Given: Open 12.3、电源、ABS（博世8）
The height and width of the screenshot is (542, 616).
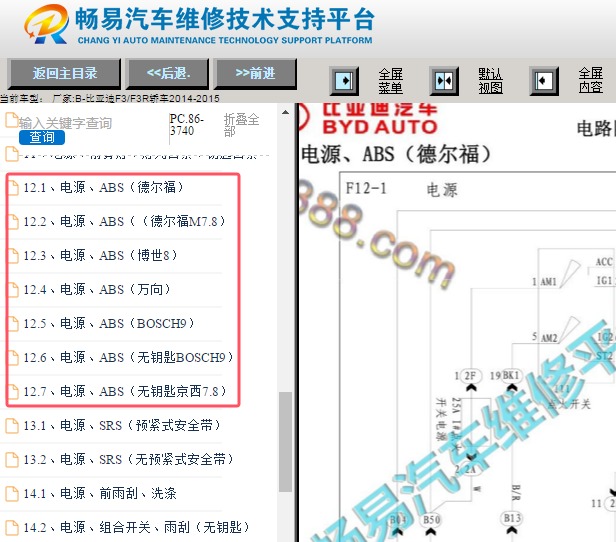Looking at the screenshot, I should (100, 256).
